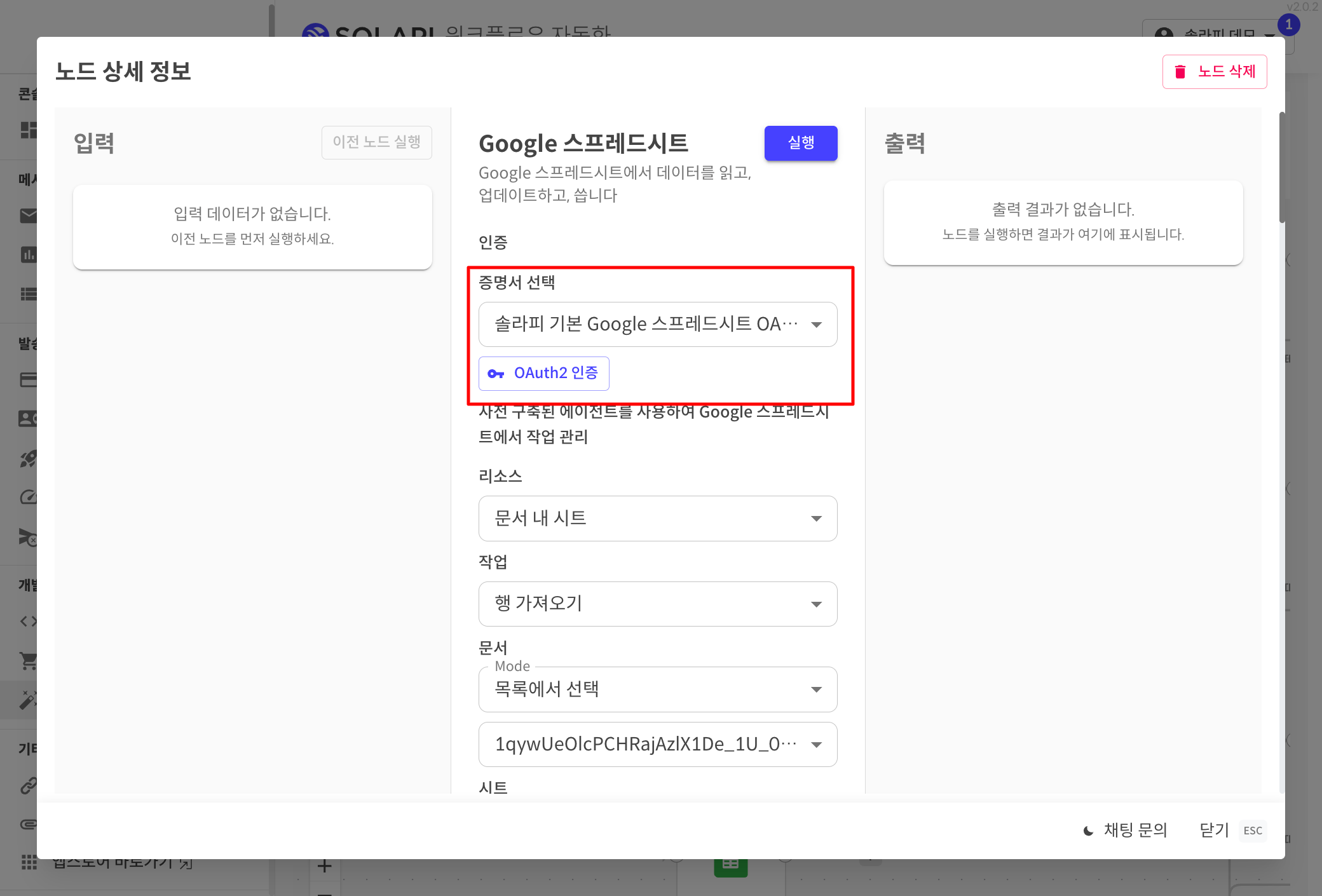Open the bar chart icon in sidebar
The height and width of the screenshot is (896, 1322).
28,255
